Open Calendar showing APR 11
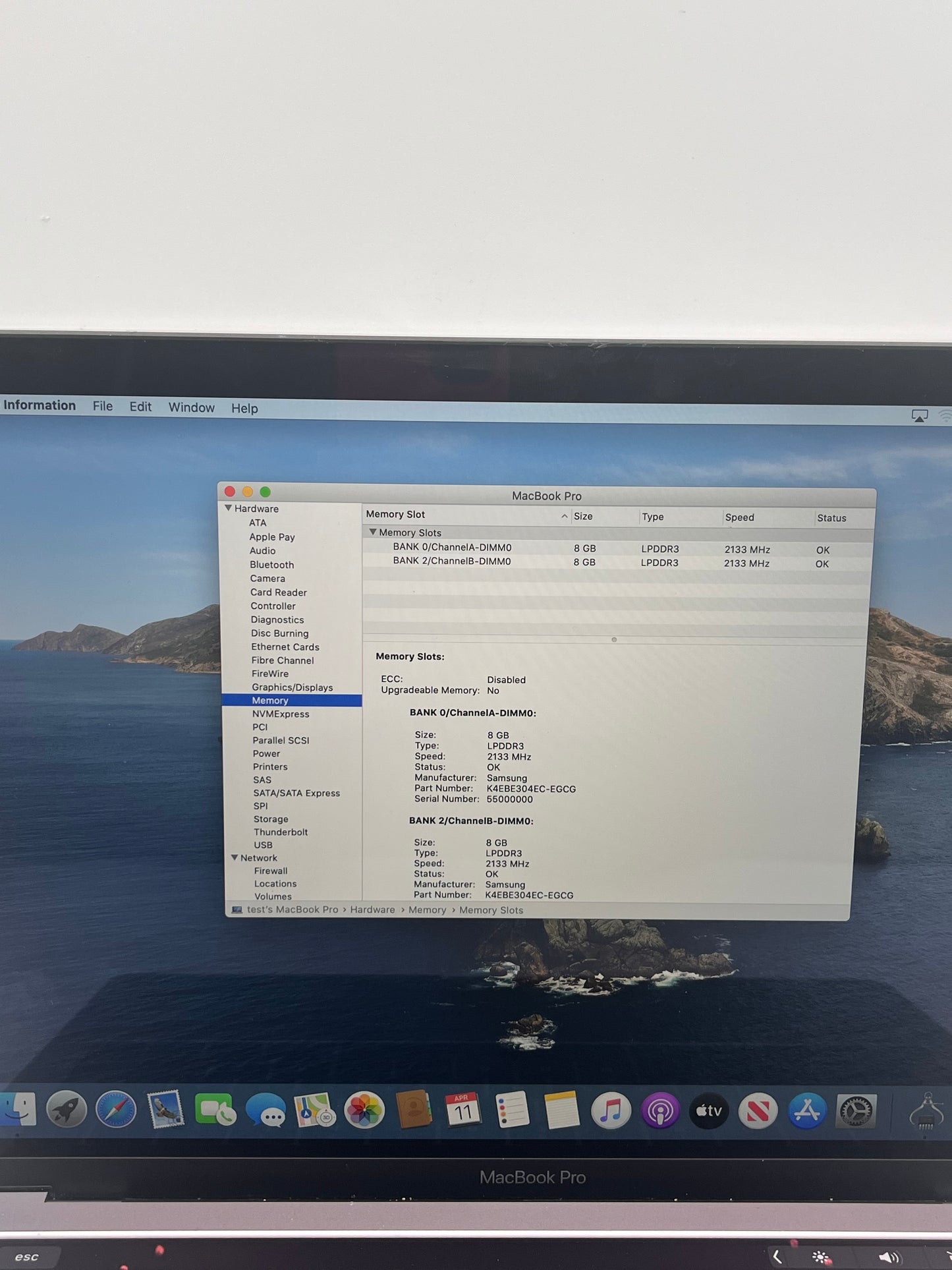 pyautogui.click(x=462, y=1111)
